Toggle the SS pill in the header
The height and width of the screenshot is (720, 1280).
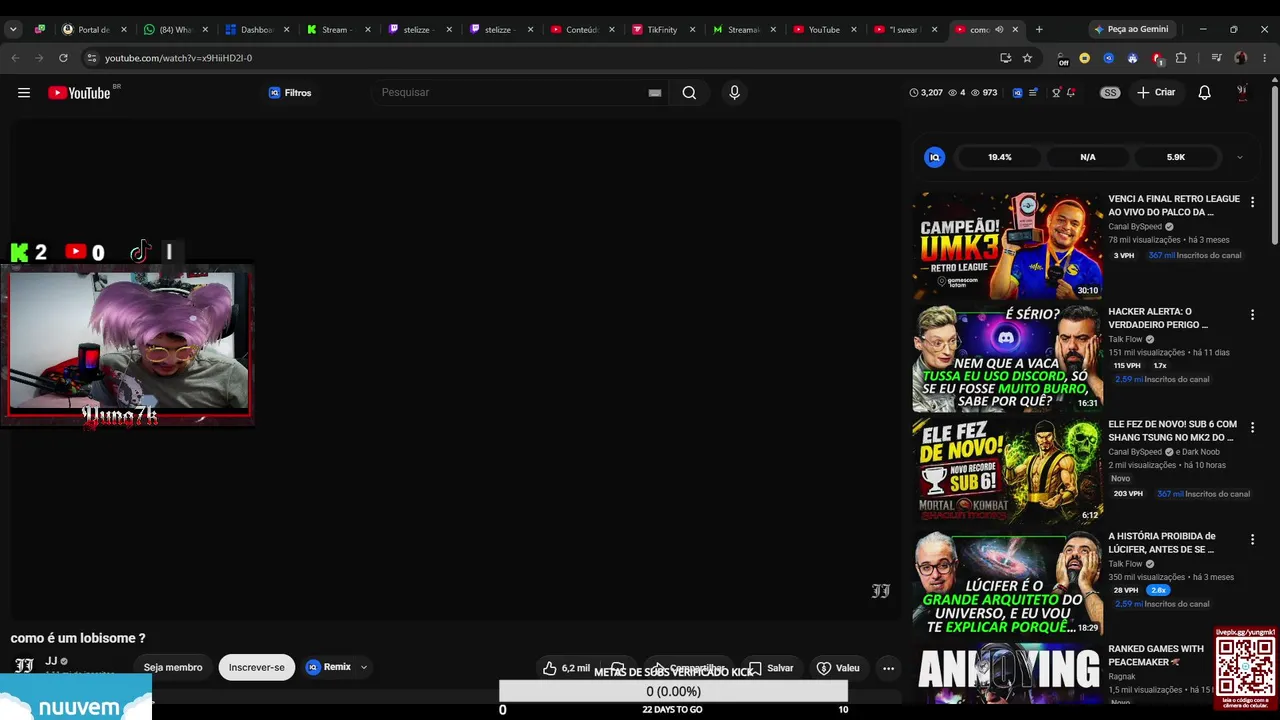pyautogui.click(x=1110, y=93)
